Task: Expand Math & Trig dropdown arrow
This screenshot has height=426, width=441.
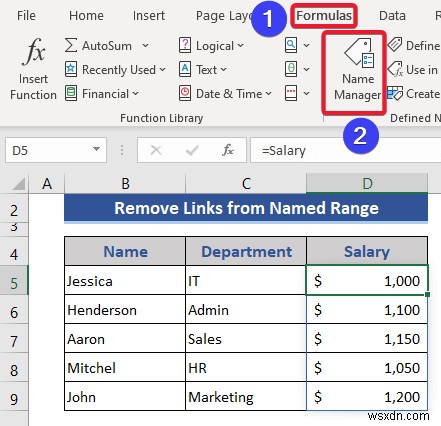Action: [307, 69]
